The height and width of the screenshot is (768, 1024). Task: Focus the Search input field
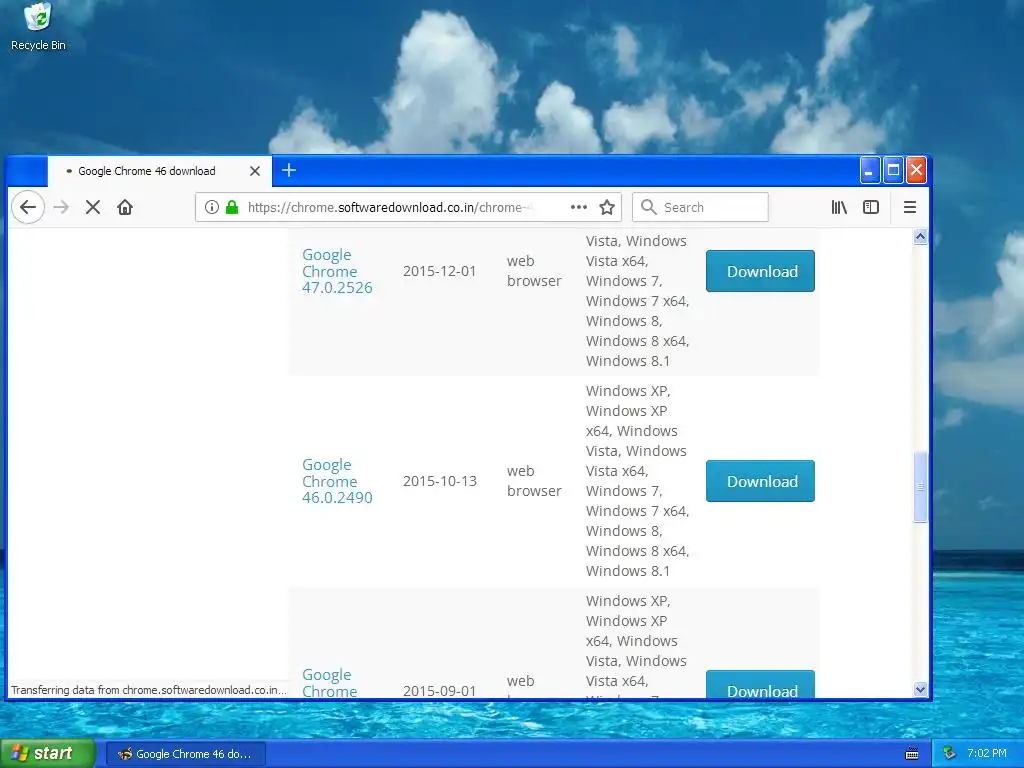tap(700, 207)
